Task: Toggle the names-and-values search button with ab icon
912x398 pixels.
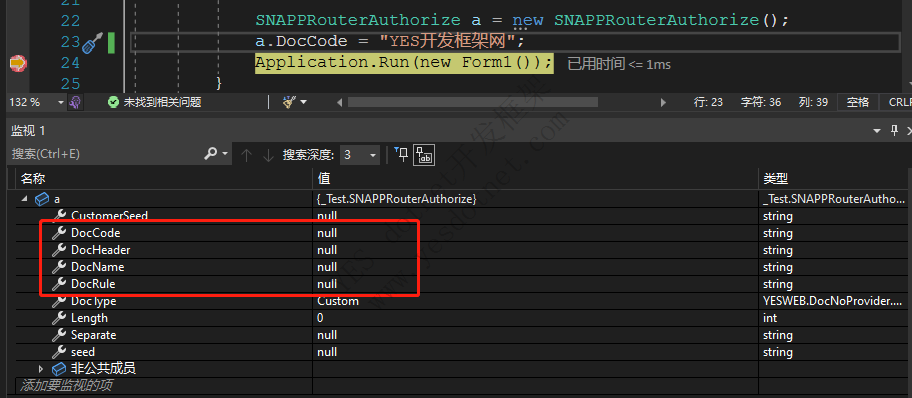Action: click(424, 155)
